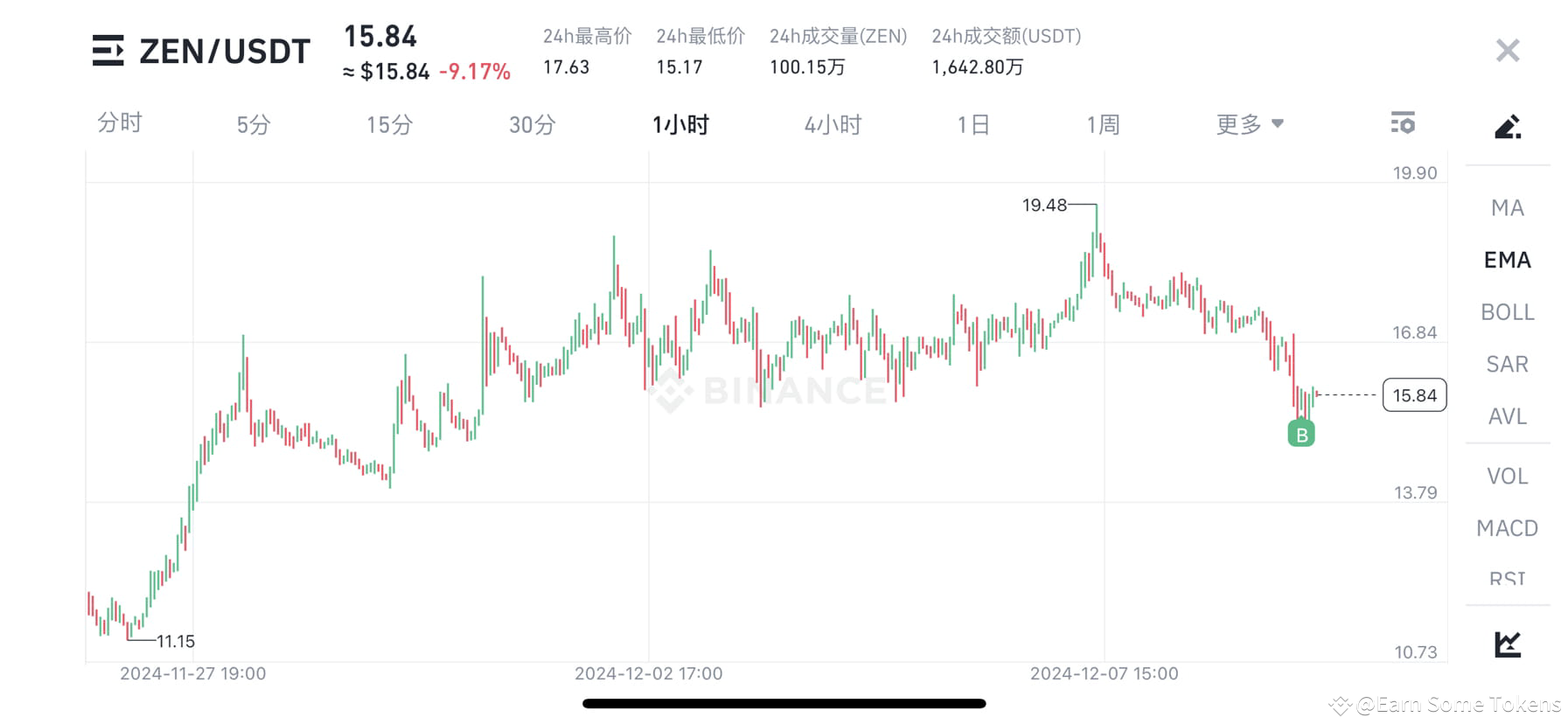Open the 更多 timeframe dropdown
The width and height of the screenshot is (1568, 724).
[1249, 123]
